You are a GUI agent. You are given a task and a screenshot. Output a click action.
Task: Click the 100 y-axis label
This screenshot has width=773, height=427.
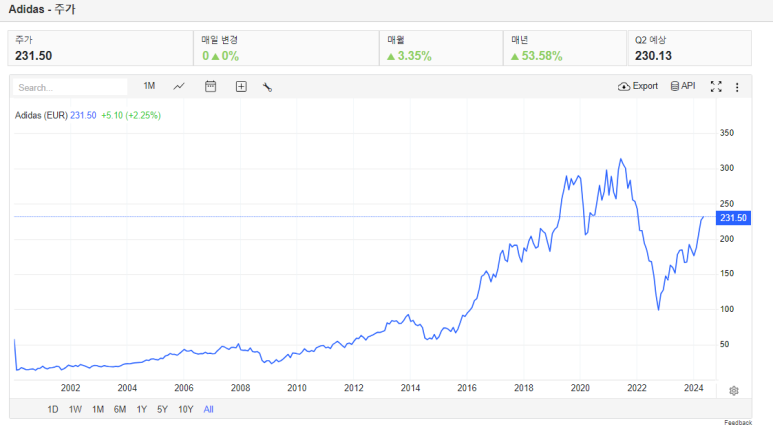click(727, 309)
